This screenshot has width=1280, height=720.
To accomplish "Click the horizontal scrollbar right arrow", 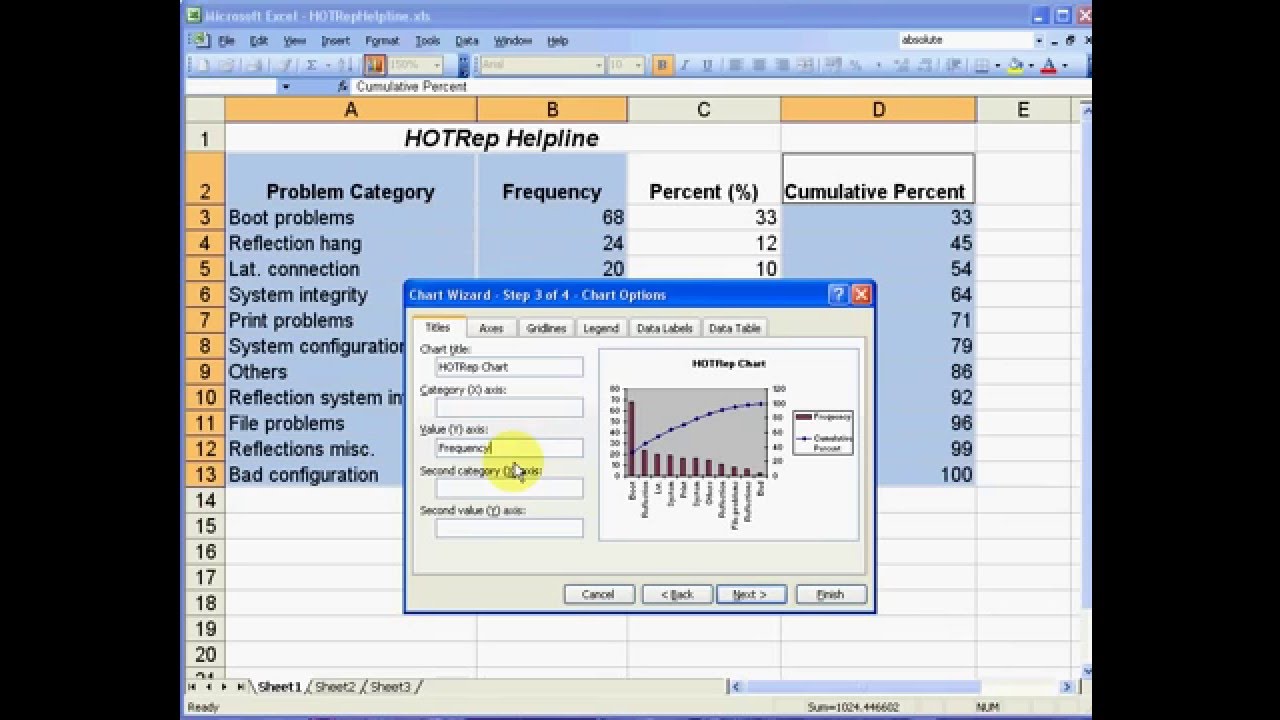I will (x=1067, y=687).
